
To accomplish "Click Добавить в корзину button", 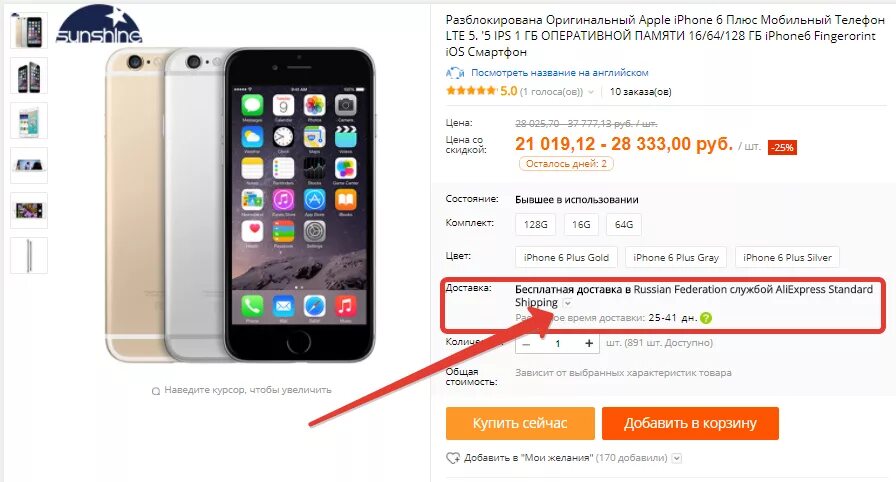I will 690,423.
